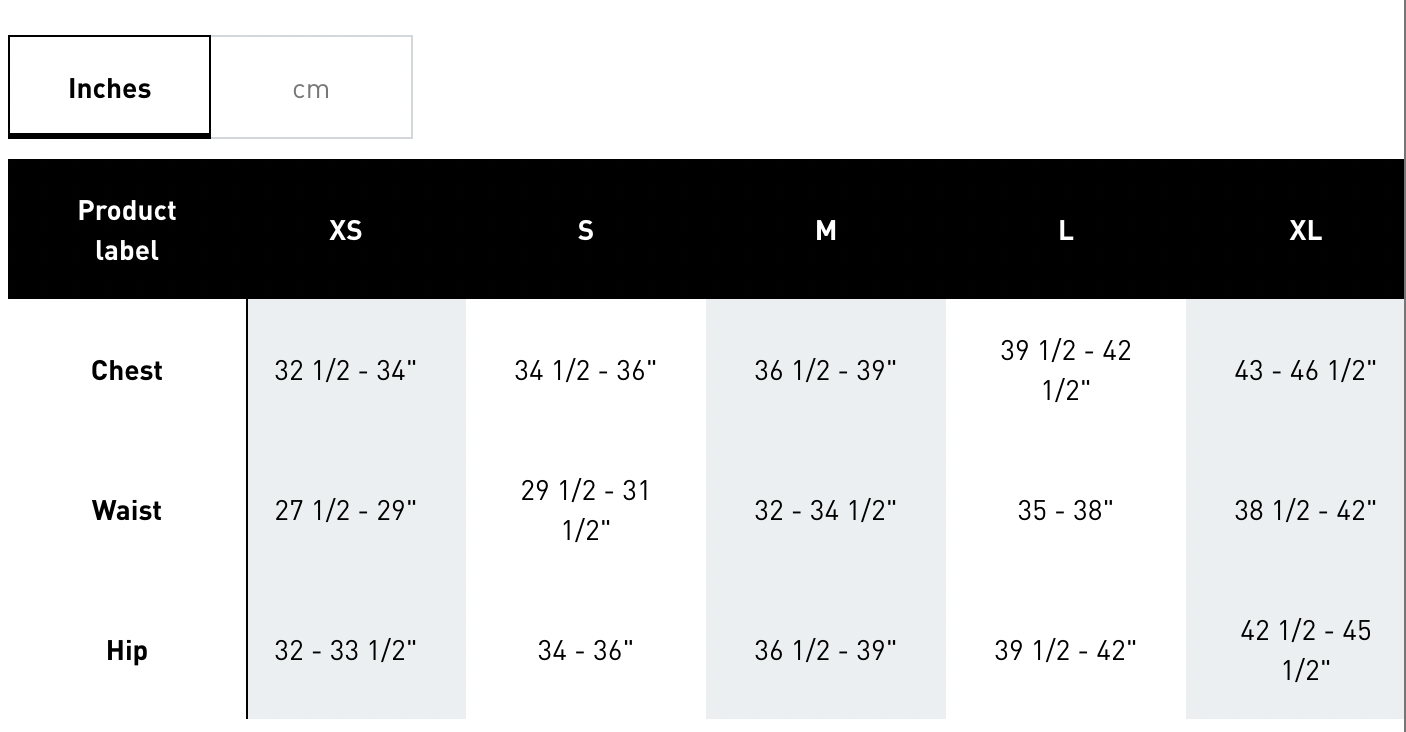Switch to the Inches tab
This screenshot has height=732, width=1406.
tap(110, 87)
